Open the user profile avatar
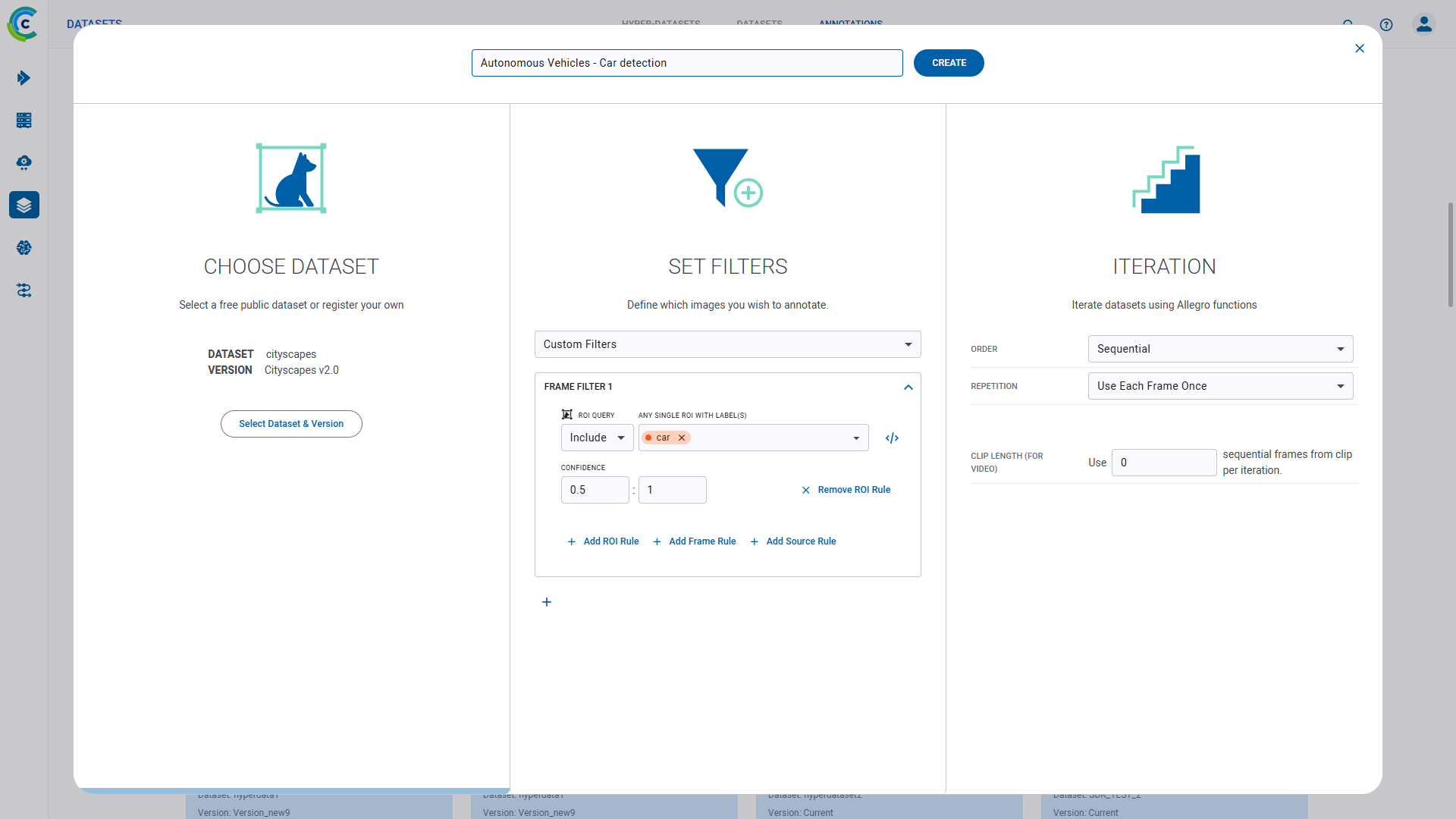Image resolution: width=1456 pixels, height=819 pixels. pyautogui.click(x=1424, y=24)
